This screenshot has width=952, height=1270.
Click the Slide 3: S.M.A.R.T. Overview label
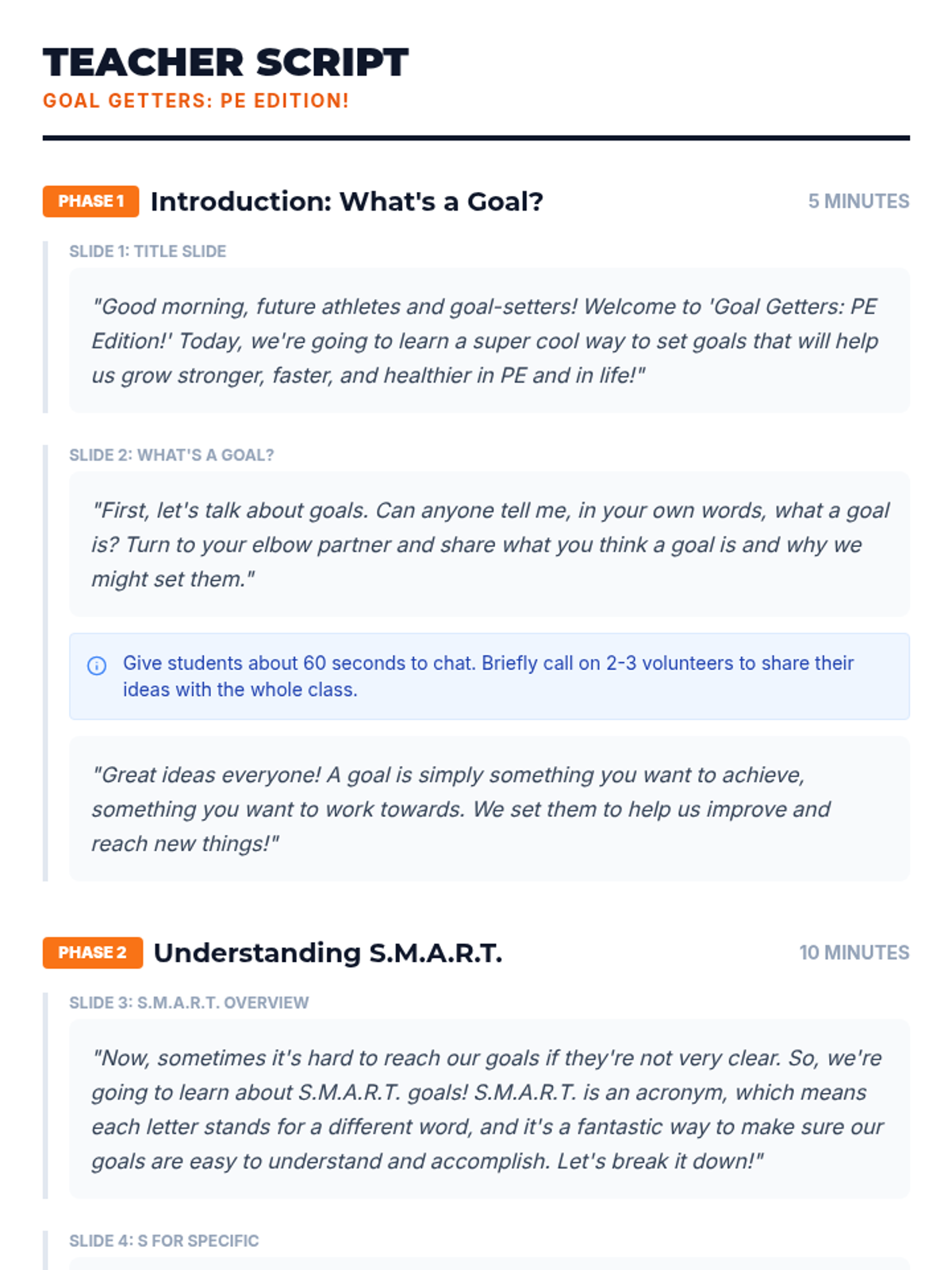[189, 1003]
